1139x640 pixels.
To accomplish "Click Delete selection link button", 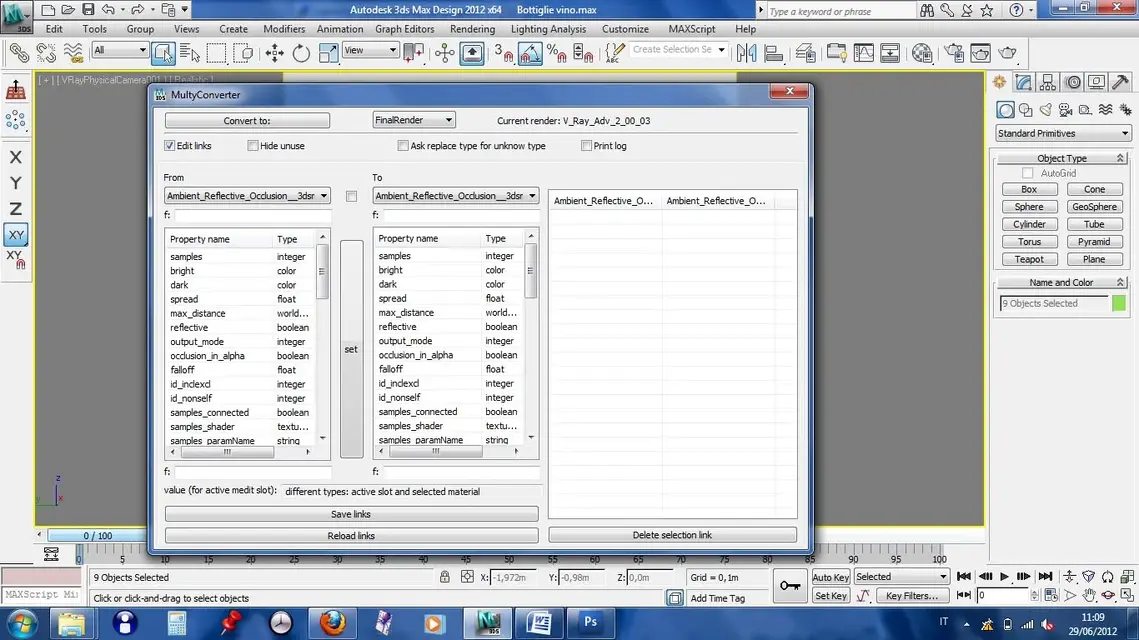I will click(x=672, y=535).
